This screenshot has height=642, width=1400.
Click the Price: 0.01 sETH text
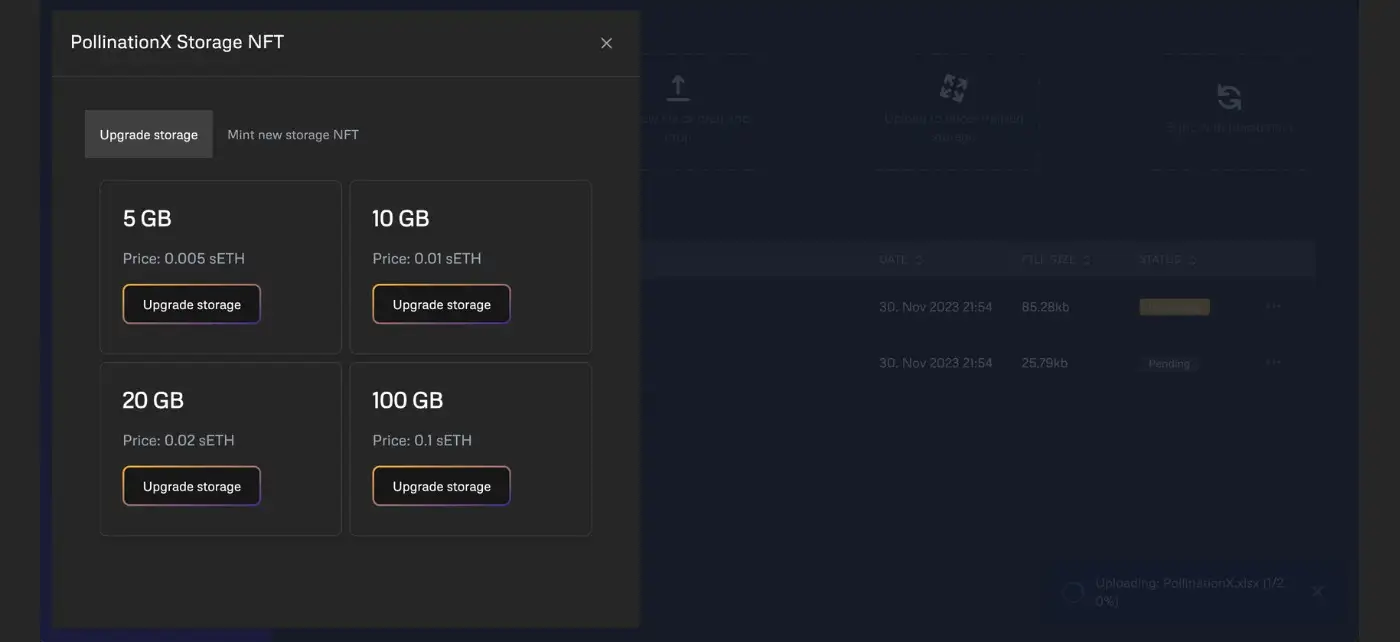coord(427,258)
